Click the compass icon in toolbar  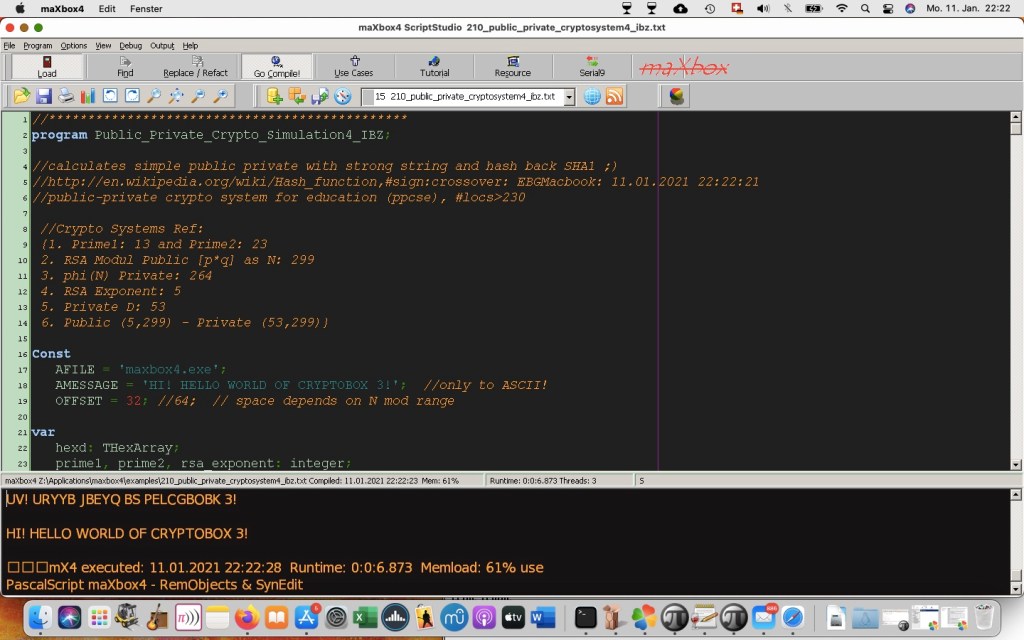click(343, 96)
